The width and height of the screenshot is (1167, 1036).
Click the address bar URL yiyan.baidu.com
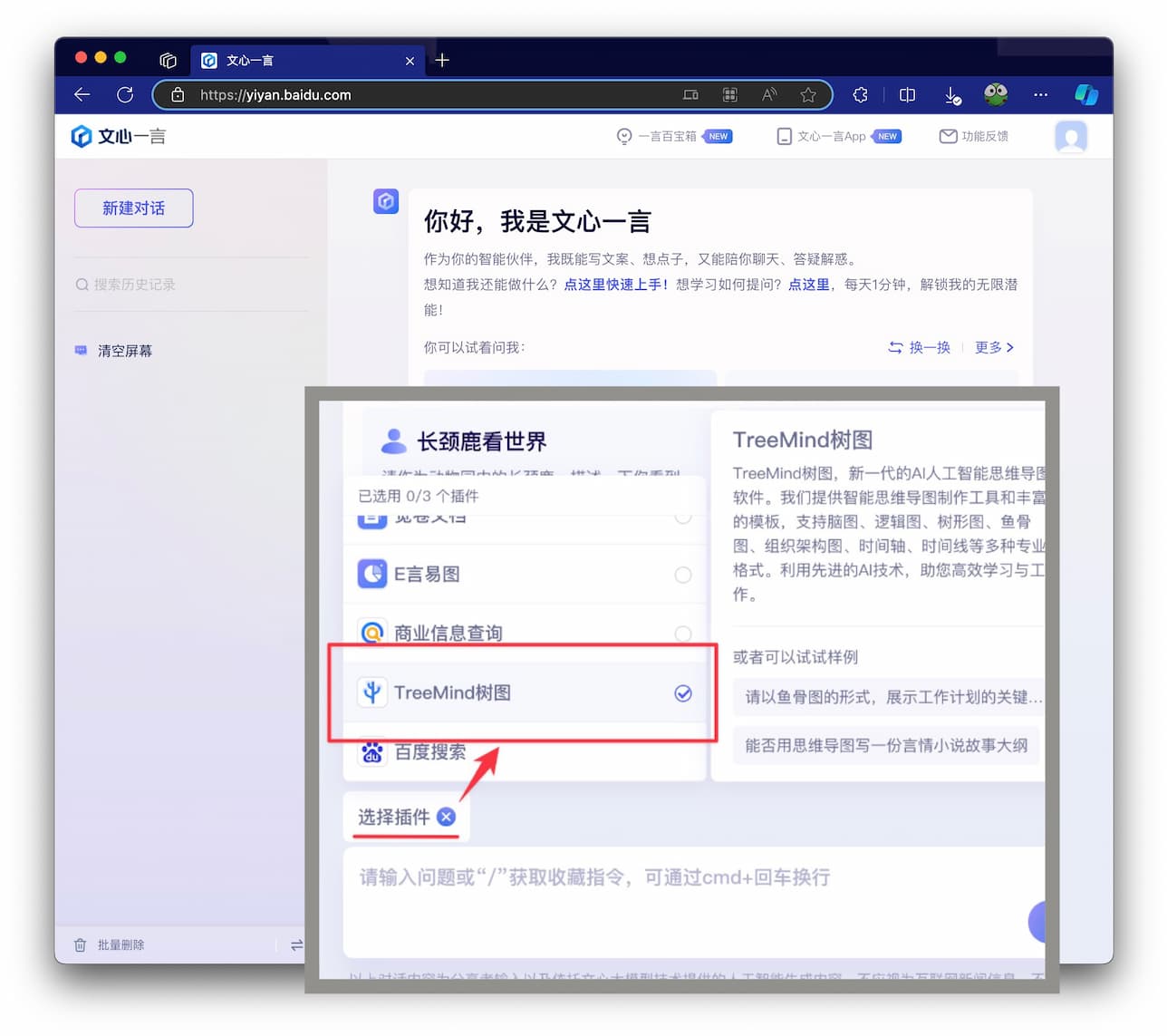[x=275, y=94]
